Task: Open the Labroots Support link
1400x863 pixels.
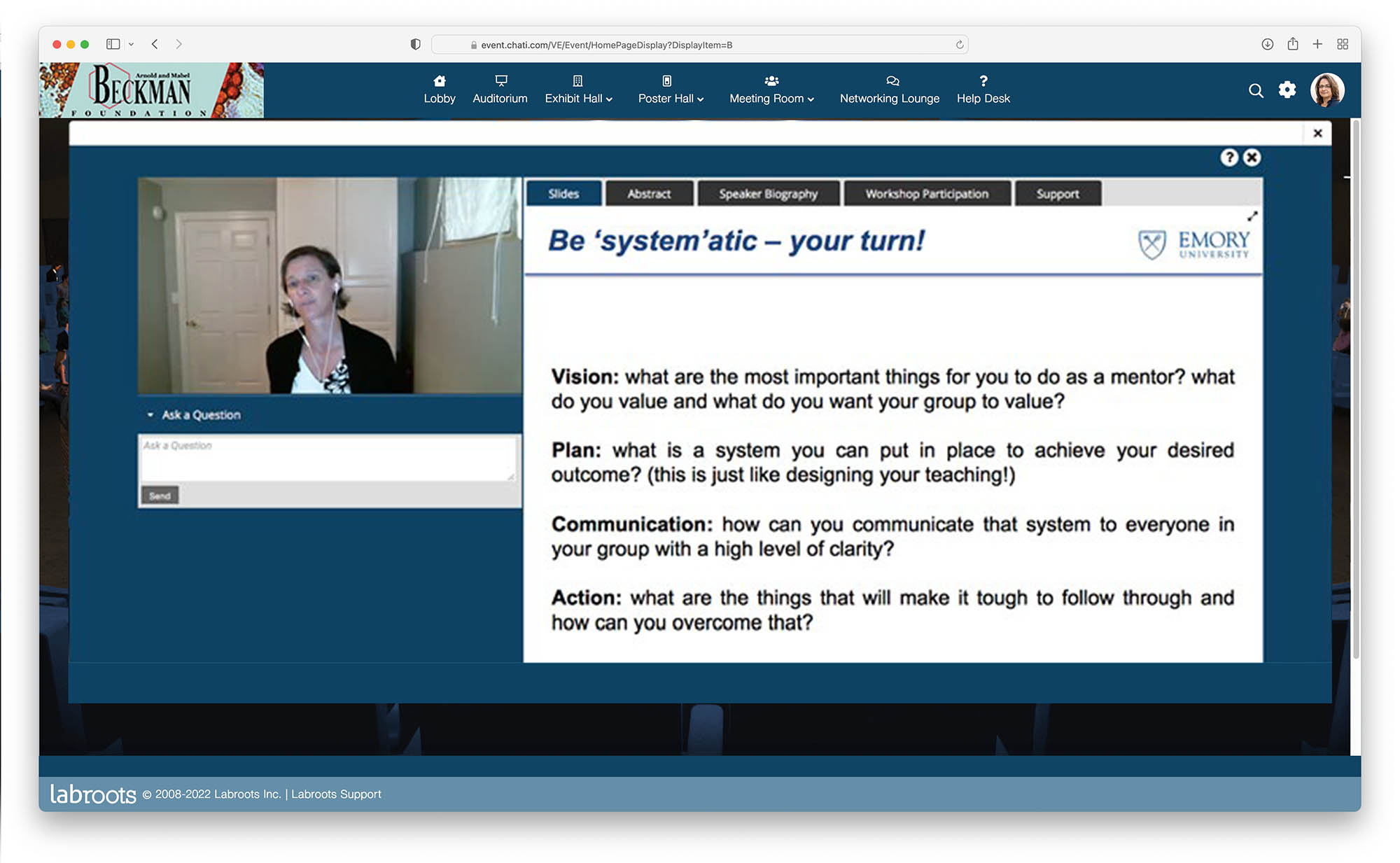Action: coord(336,794)
